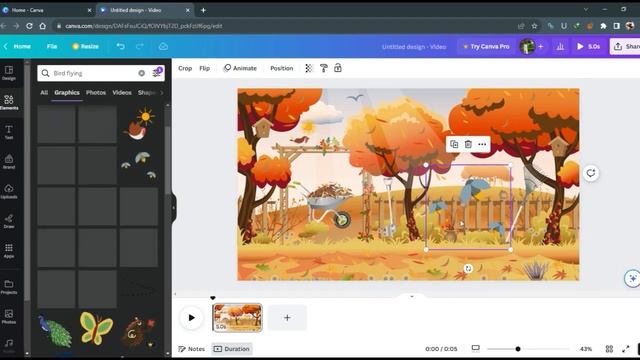Viewport: 640px width, 360px height.
Task: Open the Audio sidebar panel
Action: [9, 345]
